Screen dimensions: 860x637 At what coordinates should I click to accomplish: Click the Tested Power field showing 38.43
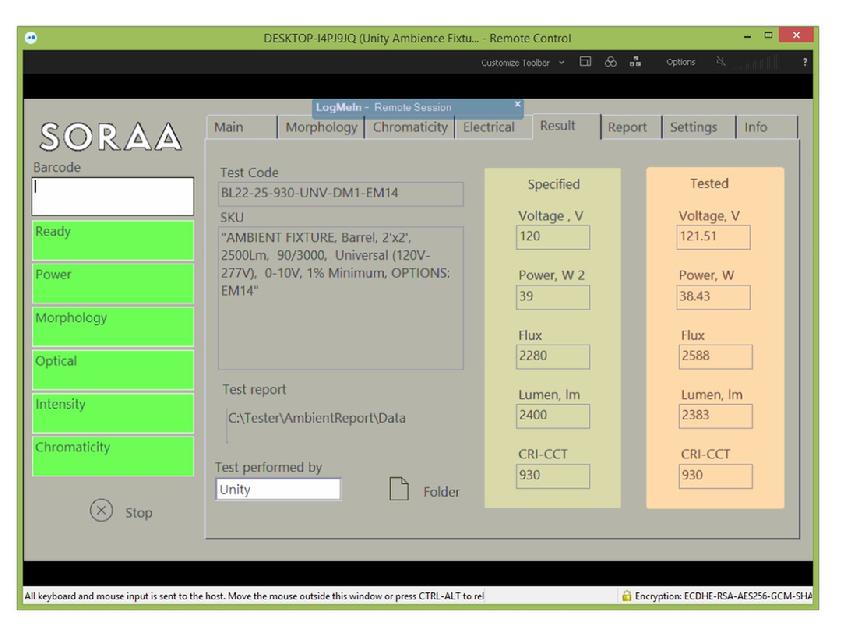coord(714,297)
